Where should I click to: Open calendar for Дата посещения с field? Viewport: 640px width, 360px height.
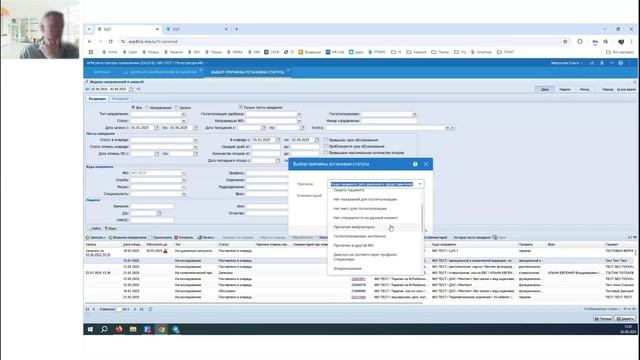[263, 128]
